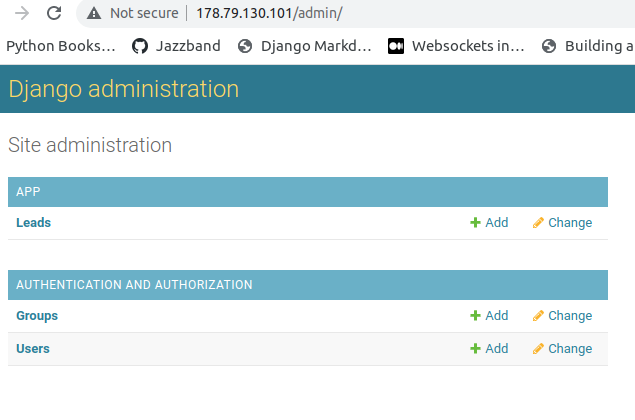Select Change link for Users

(563, 349)
